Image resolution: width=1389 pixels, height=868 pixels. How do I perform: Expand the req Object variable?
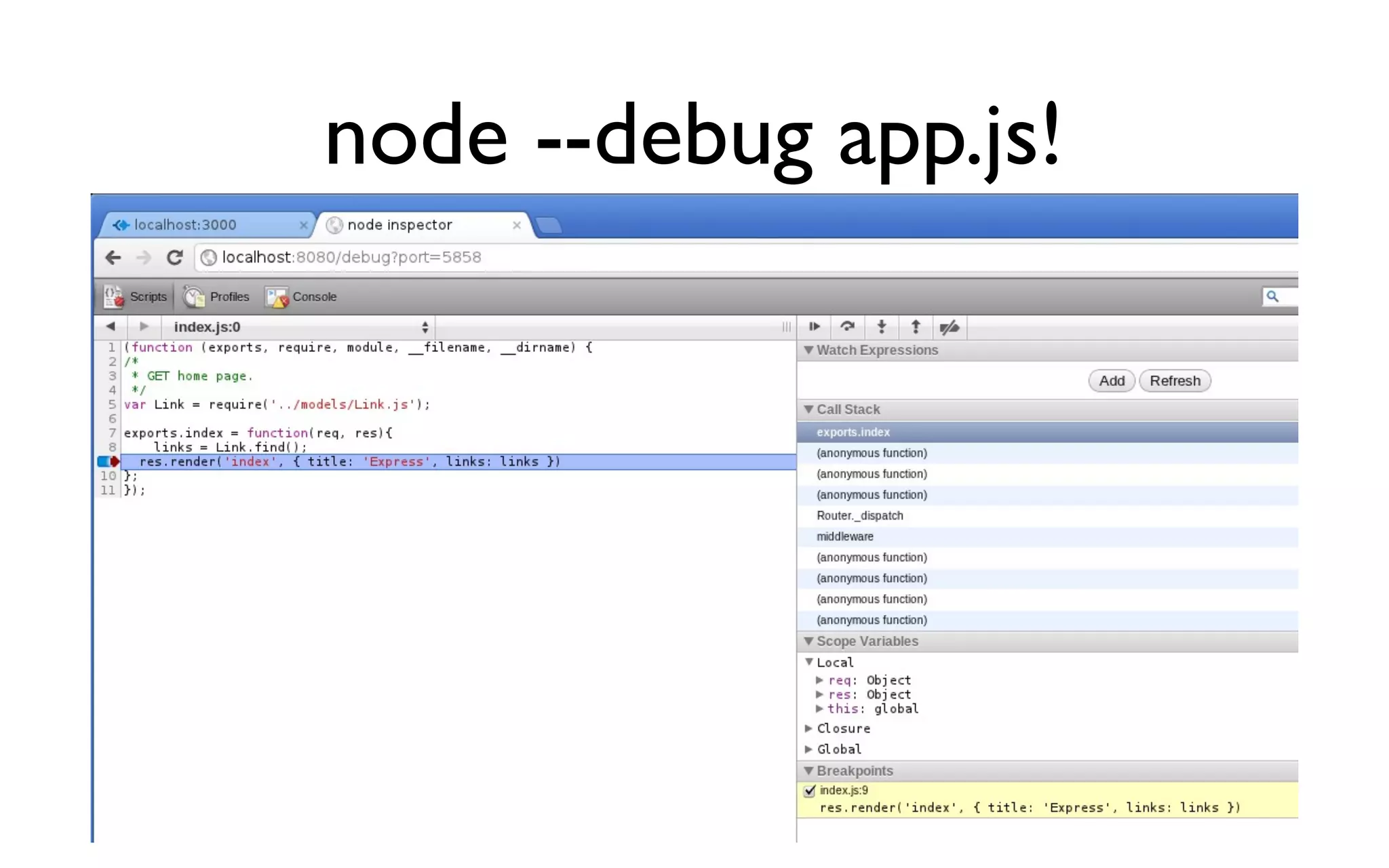(819, 680)
